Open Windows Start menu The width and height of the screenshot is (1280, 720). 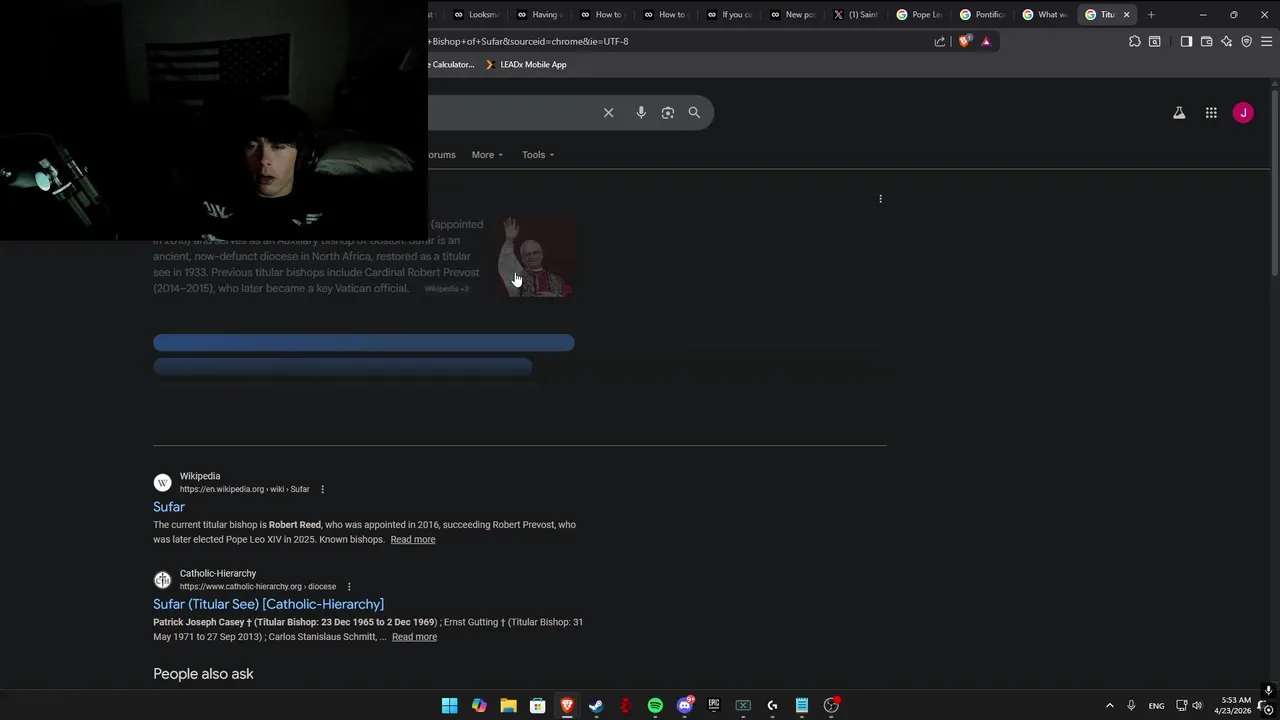(450, 706)
